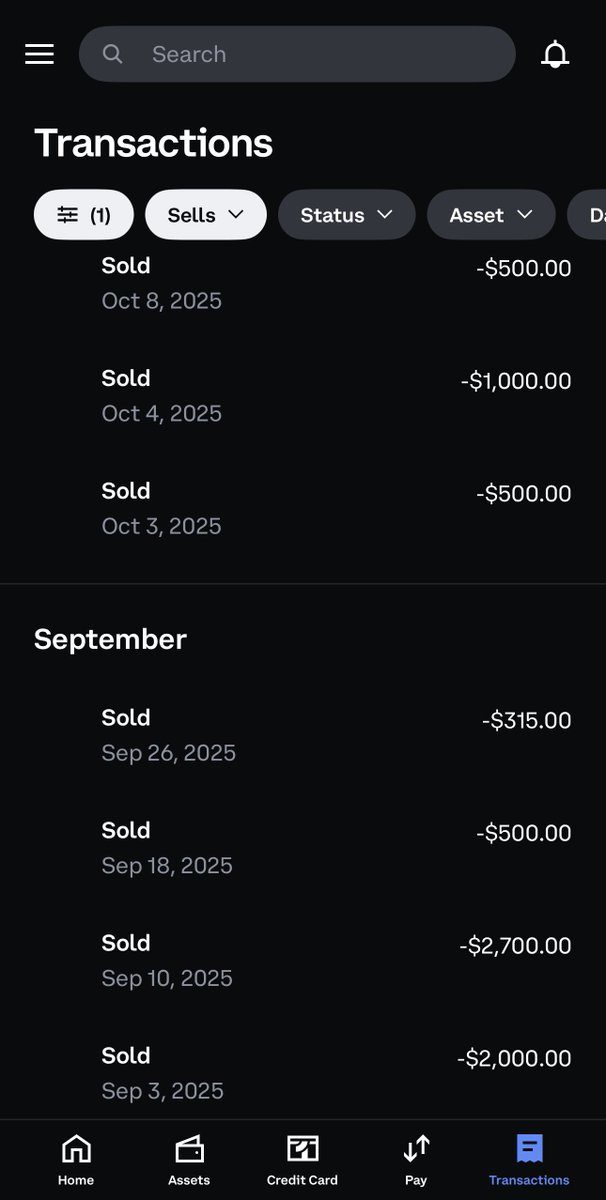View the Sep 3 sale of $2,000.00
Viewport: 606px width, 1200px height.
click(303, 1073)
